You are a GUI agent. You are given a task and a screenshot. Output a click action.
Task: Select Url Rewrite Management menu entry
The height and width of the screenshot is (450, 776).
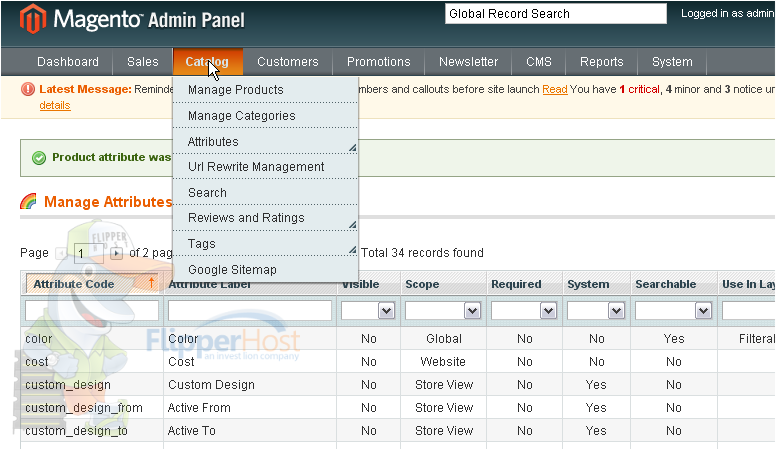(x=265, y=167)
